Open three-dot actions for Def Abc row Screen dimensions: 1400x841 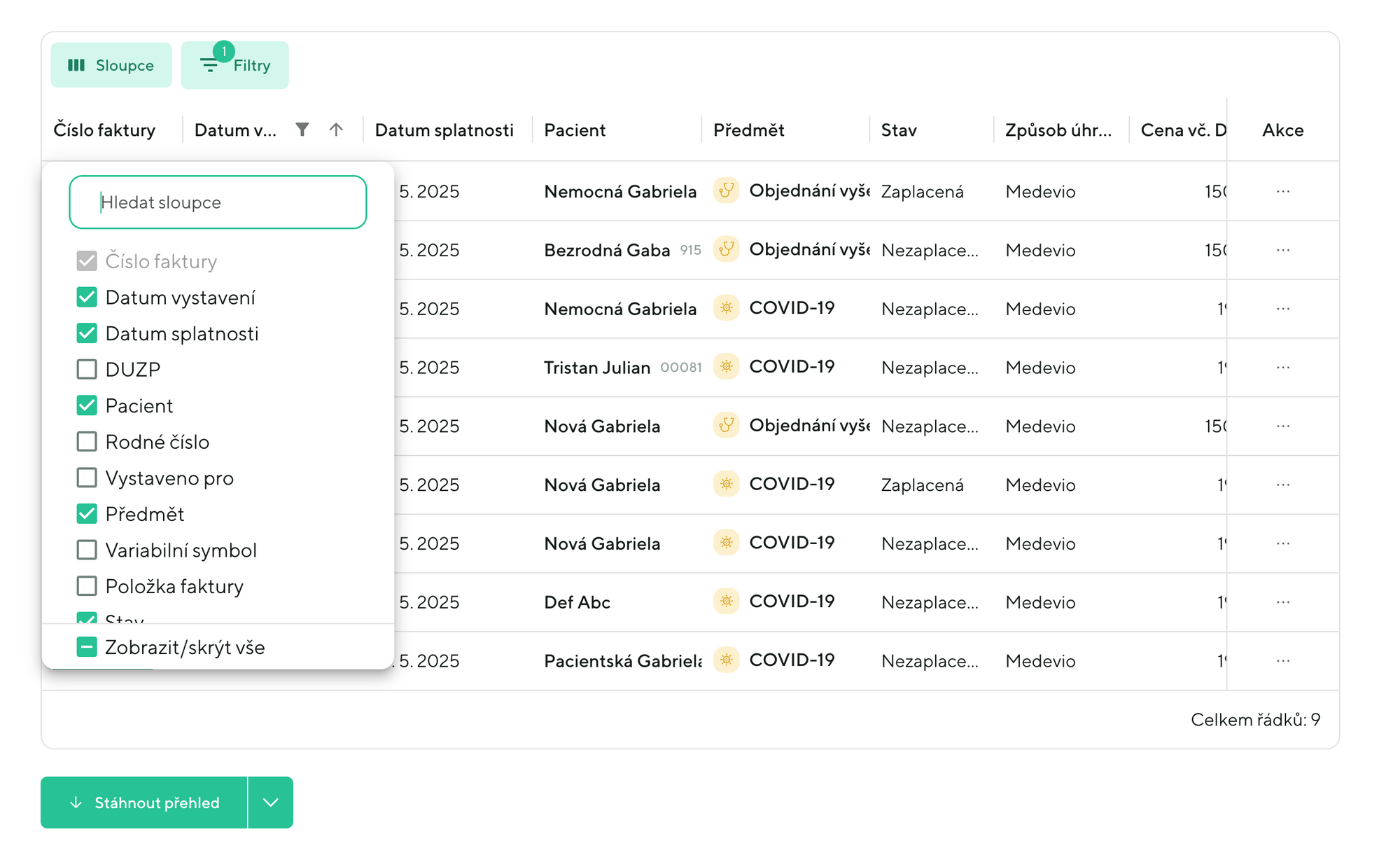coord(1282,602)
